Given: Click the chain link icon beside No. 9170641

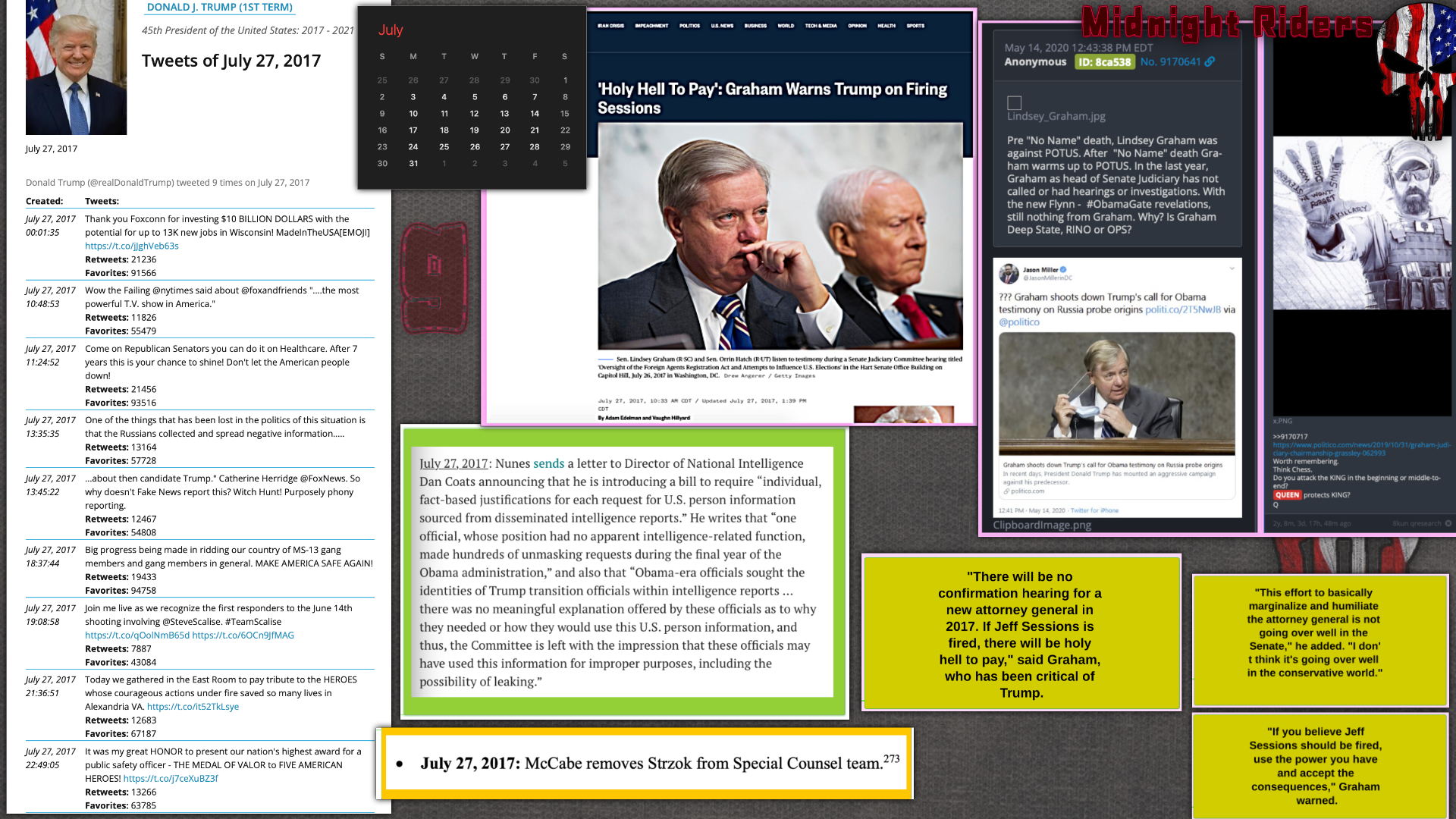Looking at the screenshot, I should coord(1210,61).
